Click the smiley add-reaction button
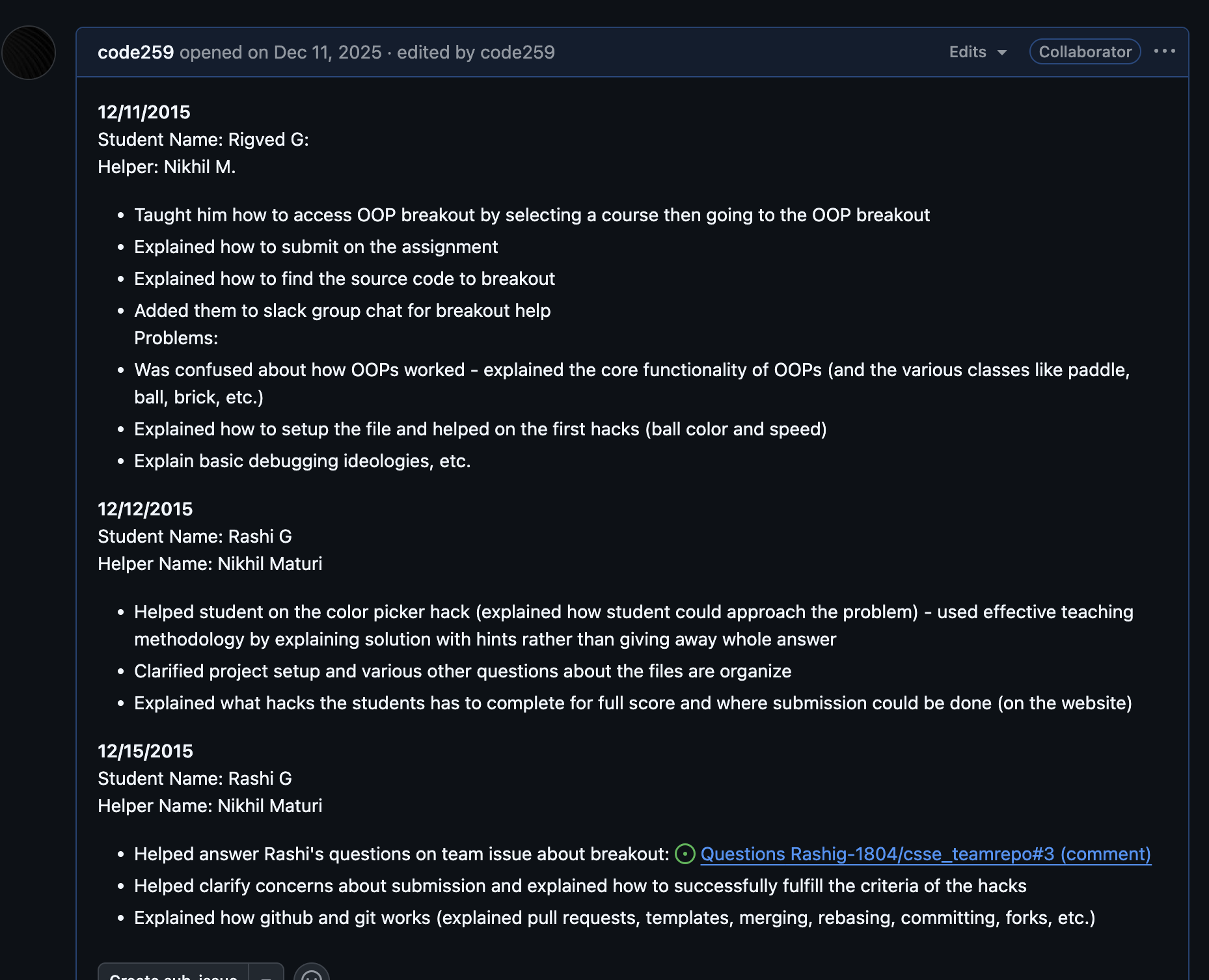1209x980 pixels. 312,974
